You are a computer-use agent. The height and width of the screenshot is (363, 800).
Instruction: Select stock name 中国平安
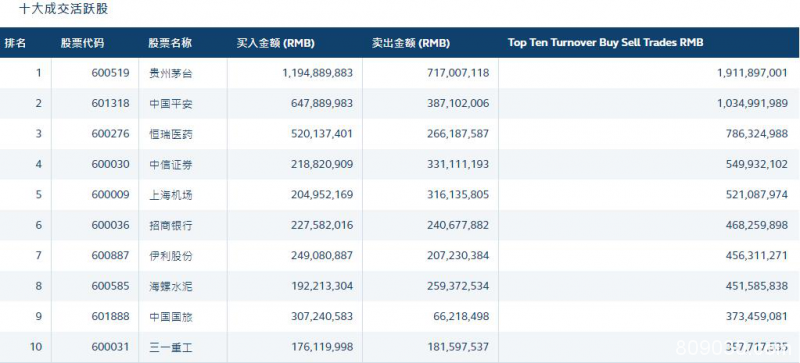(x=171, y=104)
